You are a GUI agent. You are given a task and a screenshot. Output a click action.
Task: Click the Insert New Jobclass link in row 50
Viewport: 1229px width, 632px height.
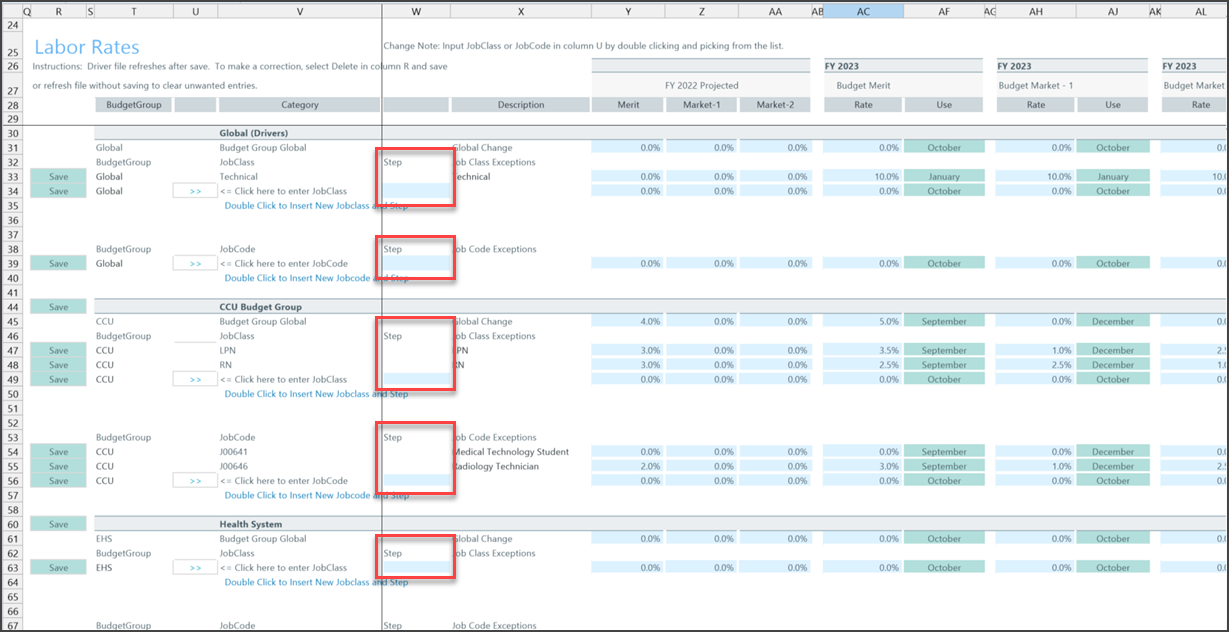click(316, 394)
